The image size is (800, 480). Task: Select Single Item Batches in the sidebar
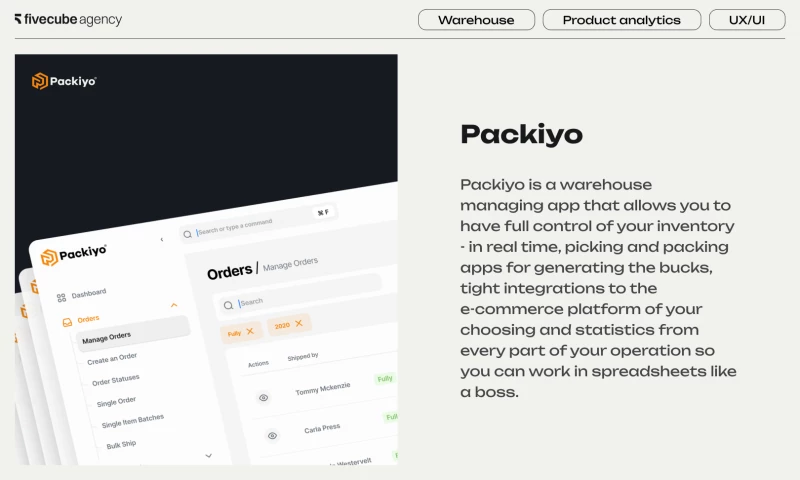133,421
